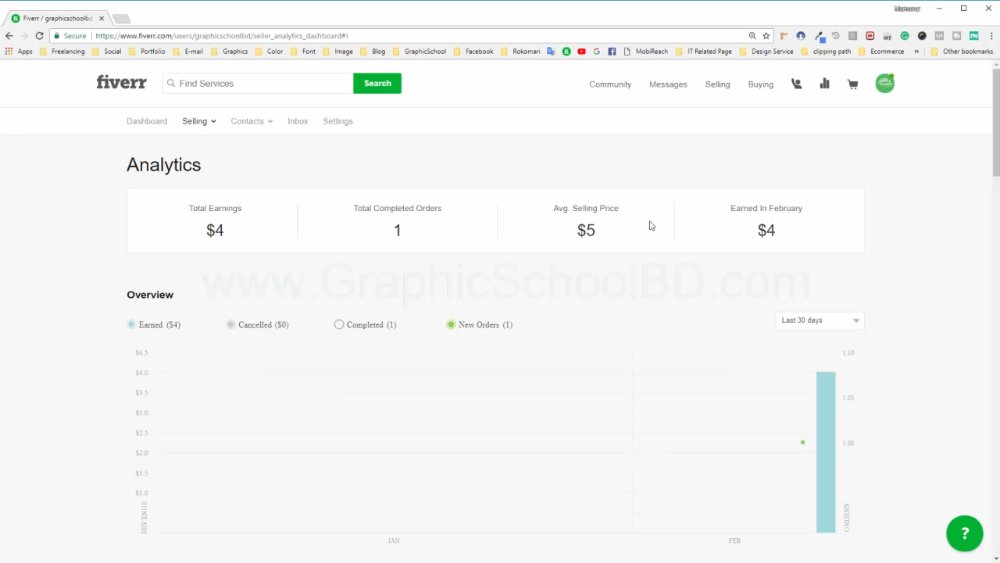1000x563 pixels.
Task: Click the secure padlock icon
Action: pos(57,36)
